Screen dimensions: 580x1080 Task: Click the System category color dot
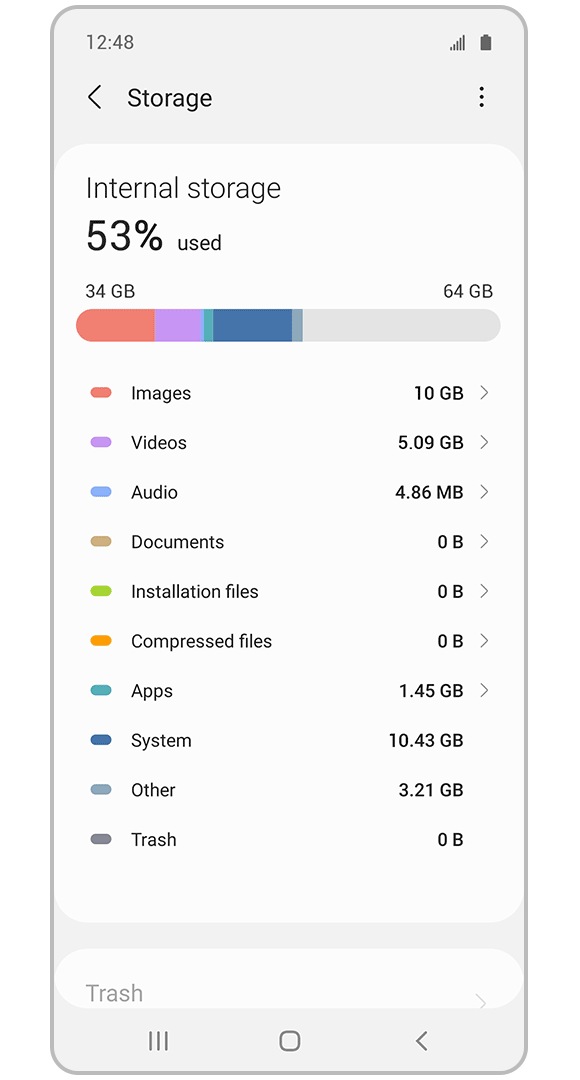click(102, 740)
